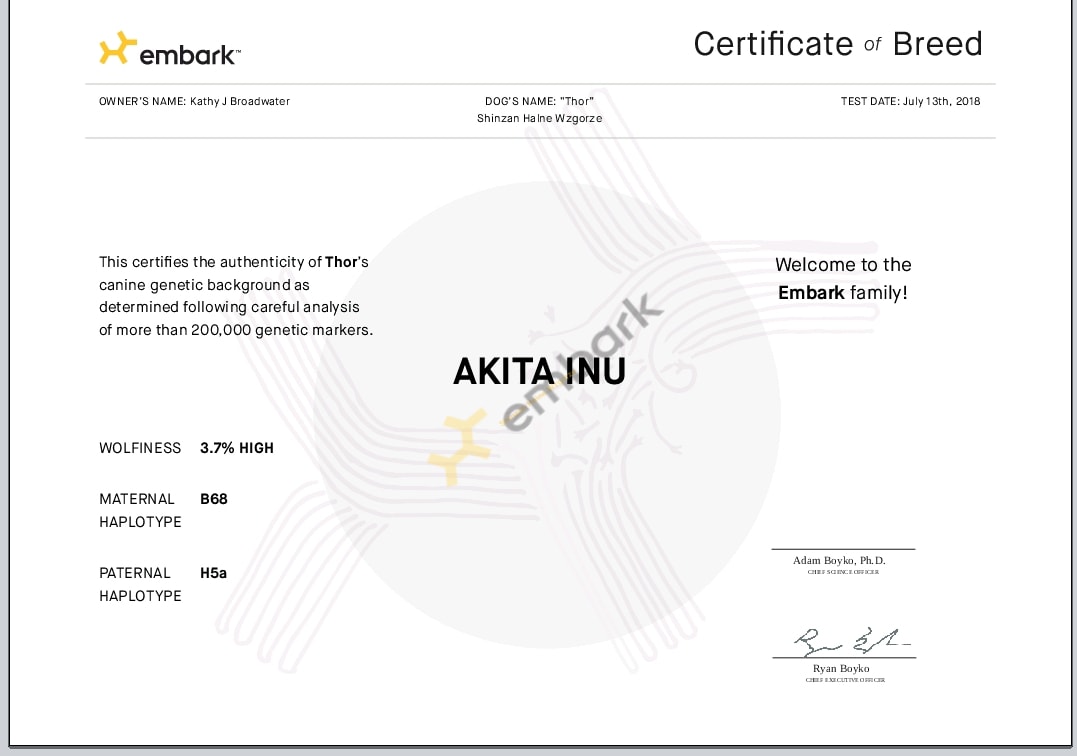Select the printed name "Ryan Boyko"

coord(841,668)
